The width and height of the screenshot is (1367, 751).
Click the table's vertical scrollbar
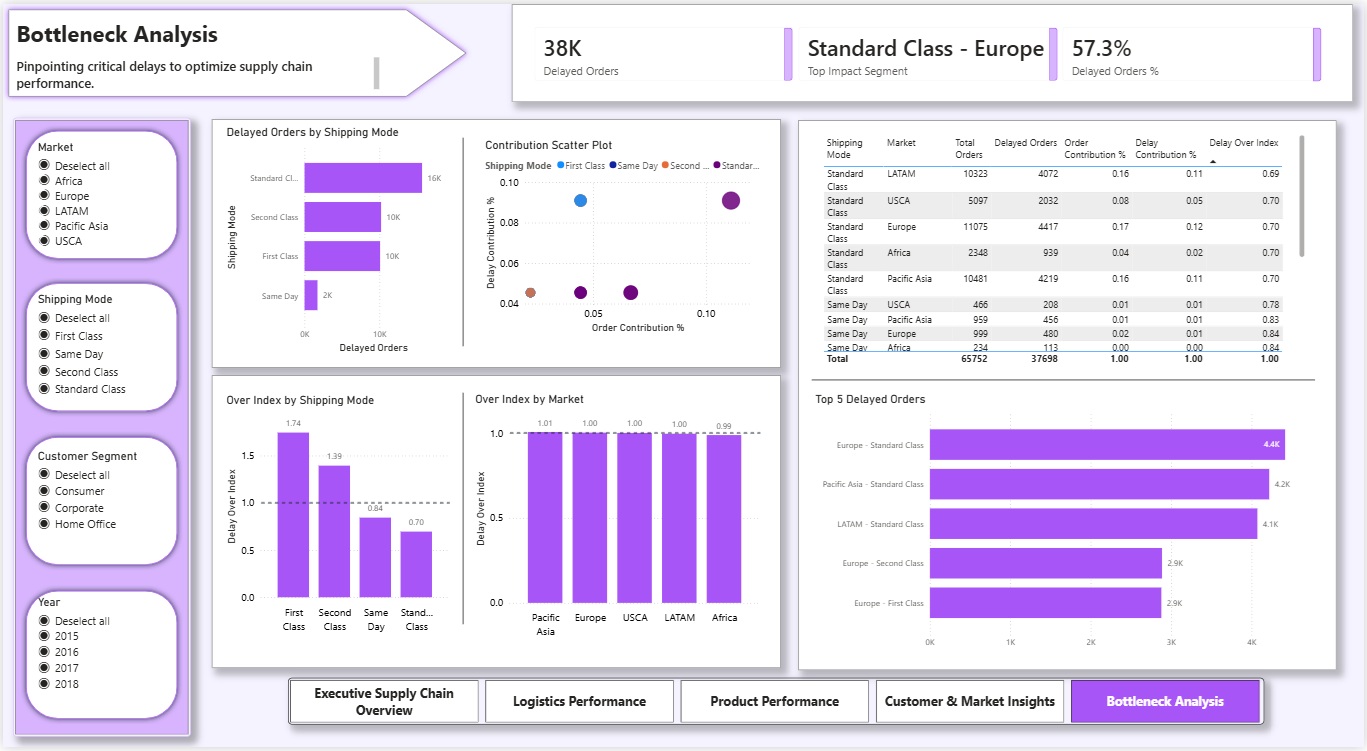pyautogui.click(x=1301, y=196)
